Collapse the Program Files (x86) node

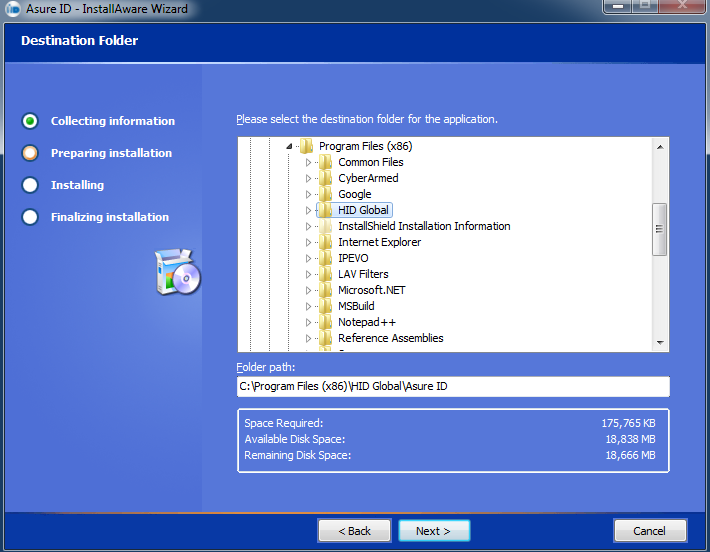pyautogui.click(x=289, y=146)
